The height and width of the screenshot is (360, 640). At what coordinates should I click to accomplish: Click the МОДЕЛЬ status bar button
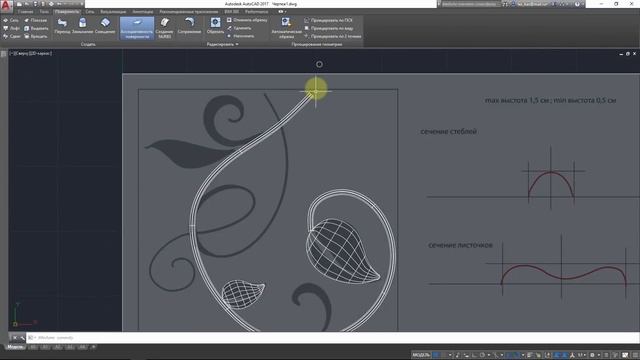click(x=421, y=355)
